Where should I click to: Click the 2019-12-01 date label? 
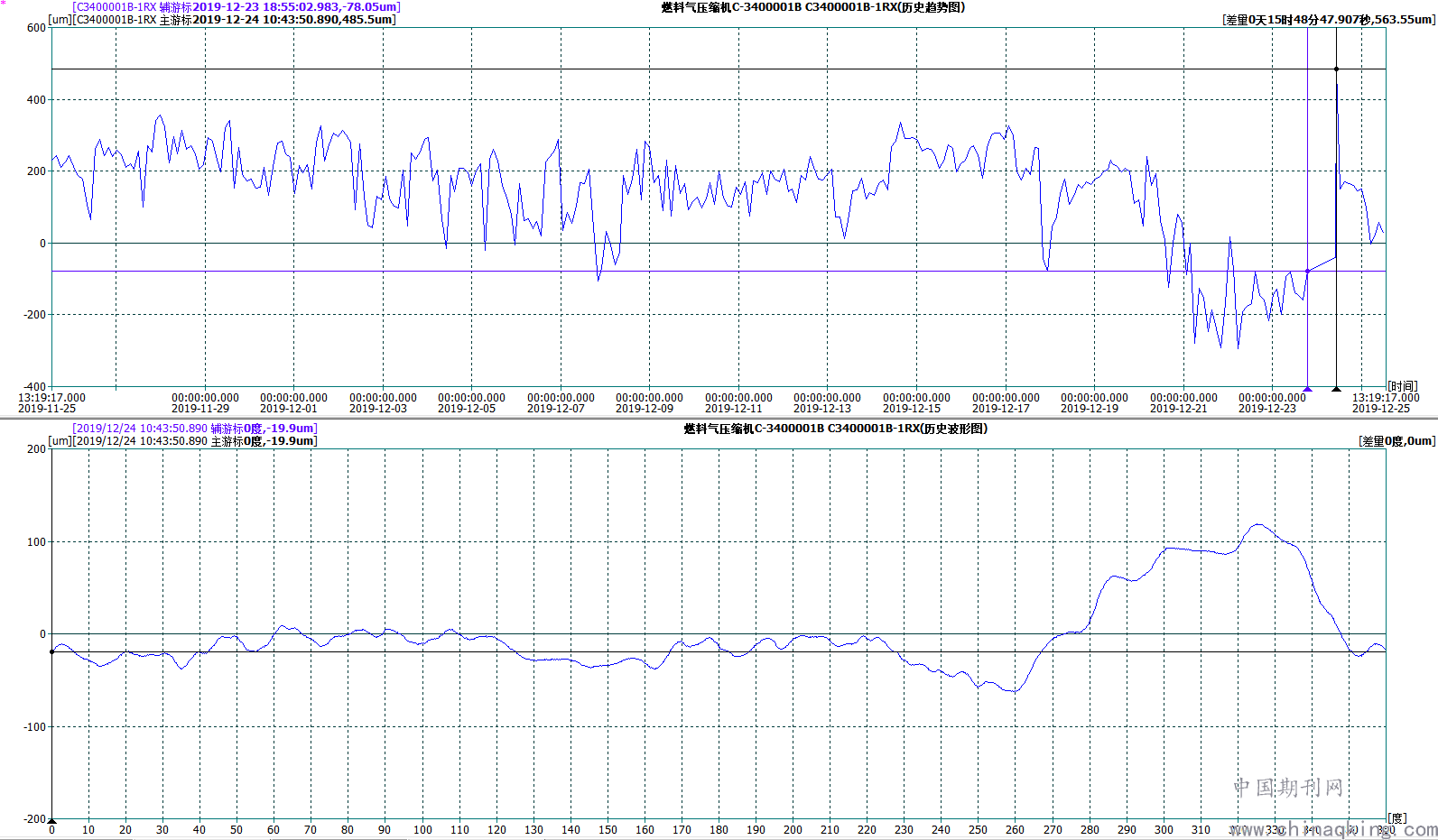point(289,409)
